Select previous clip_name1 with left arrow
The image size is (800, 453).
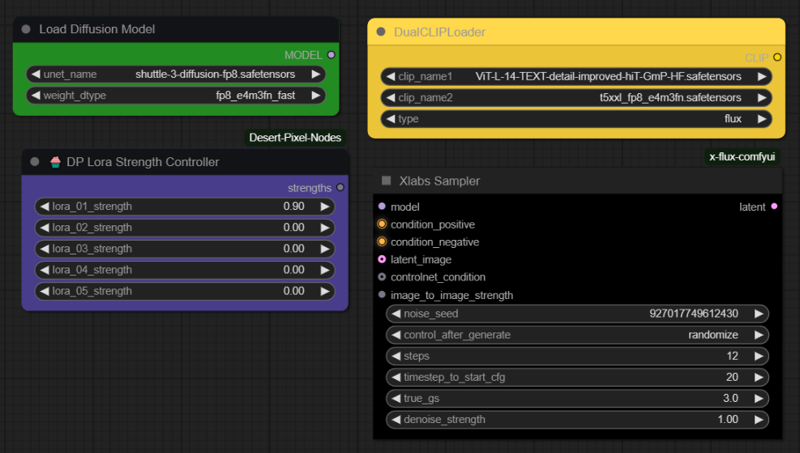tap(391, 77)
